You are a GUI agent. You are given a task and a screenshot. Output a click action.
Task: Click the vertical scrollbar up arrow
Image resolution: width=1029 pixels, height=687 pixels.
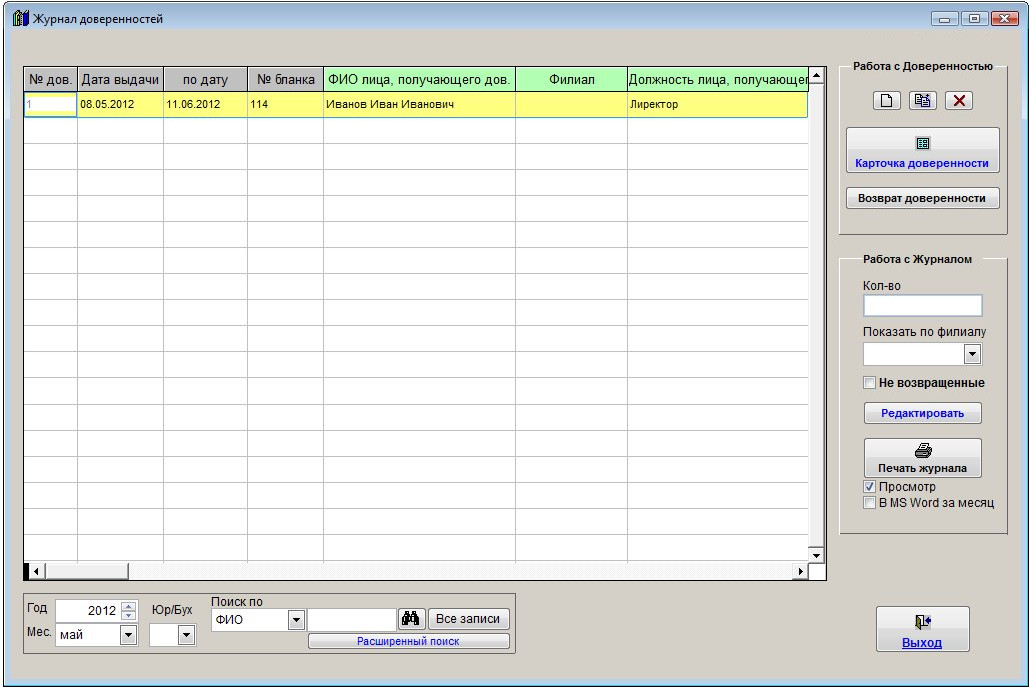point(816,75)
